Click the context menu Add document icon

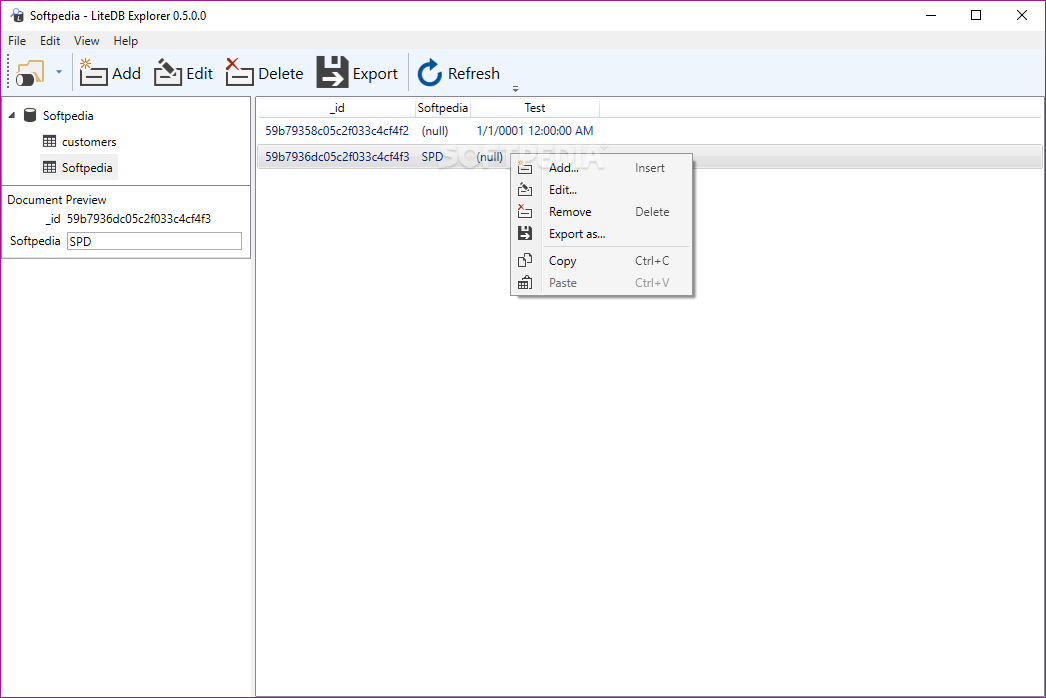pyautogui.click(x=525, y=167)
